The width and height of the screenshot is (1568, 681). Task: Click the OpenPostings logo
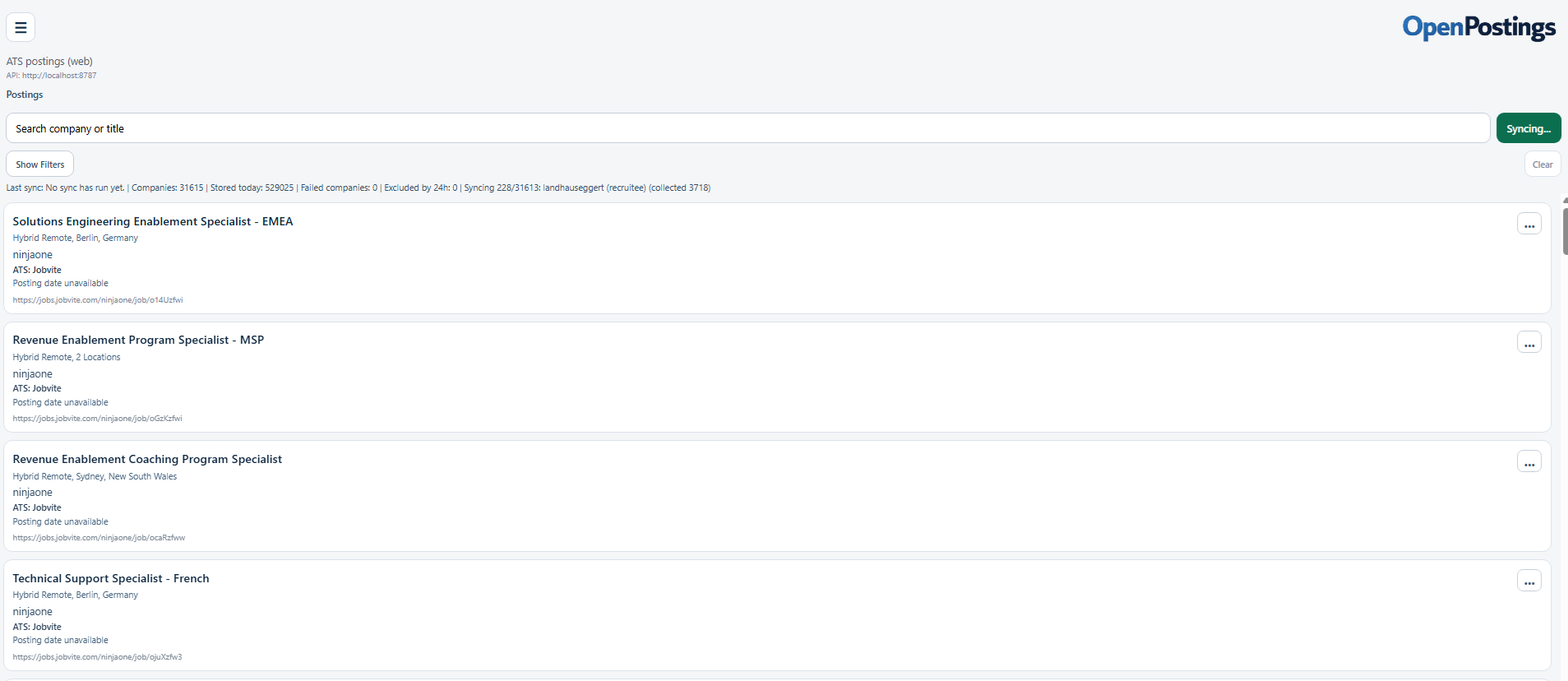coord(1478,28)
